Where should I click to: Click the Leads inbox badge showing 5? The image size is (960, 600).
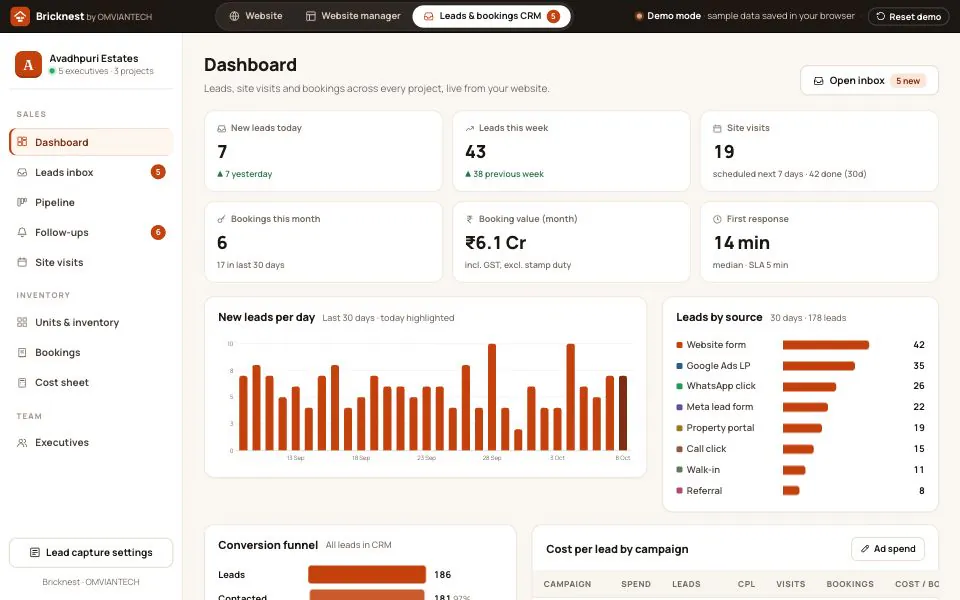[x=158, y=172]
